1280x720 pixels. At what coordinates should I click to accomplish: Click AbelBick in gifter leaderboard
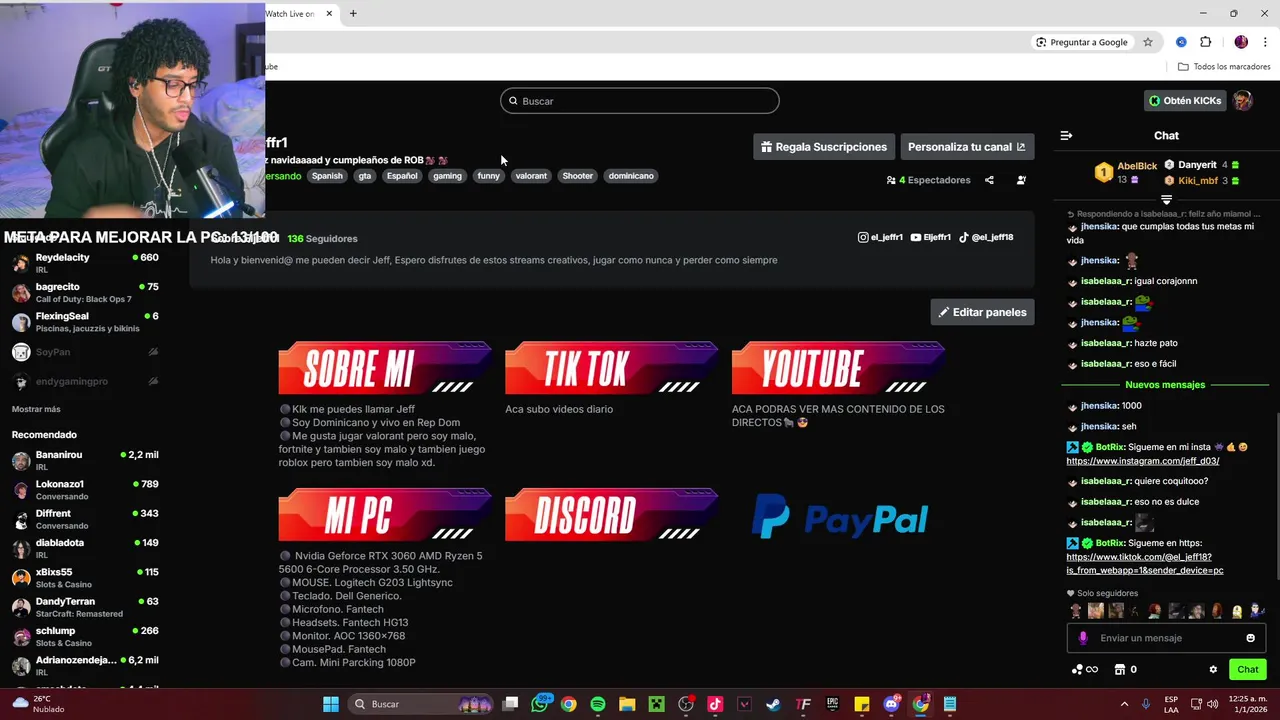[1137, 166]
